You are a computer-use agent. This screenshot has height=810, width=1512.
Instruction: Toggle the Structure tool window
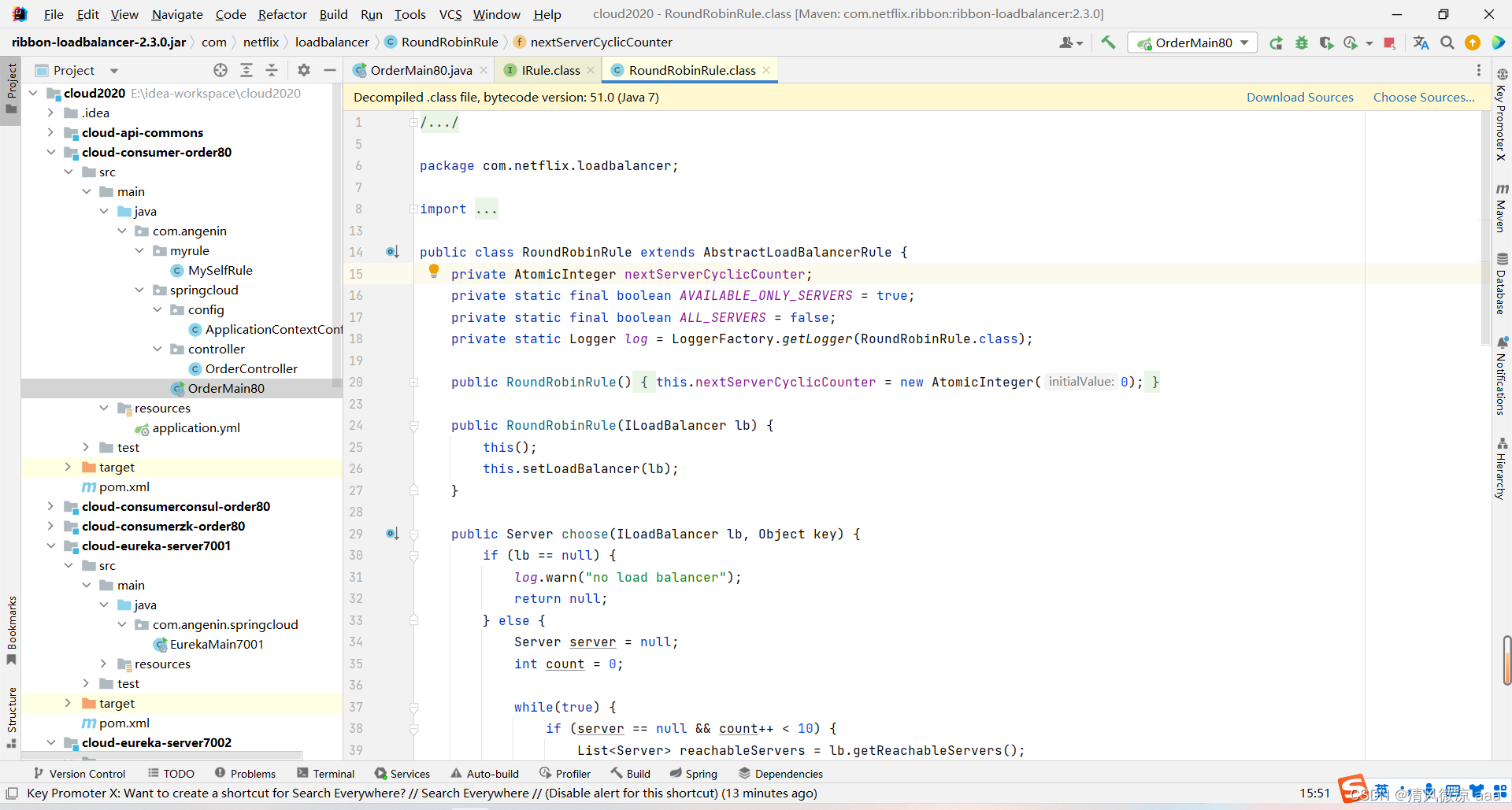[x=12, y=716]
